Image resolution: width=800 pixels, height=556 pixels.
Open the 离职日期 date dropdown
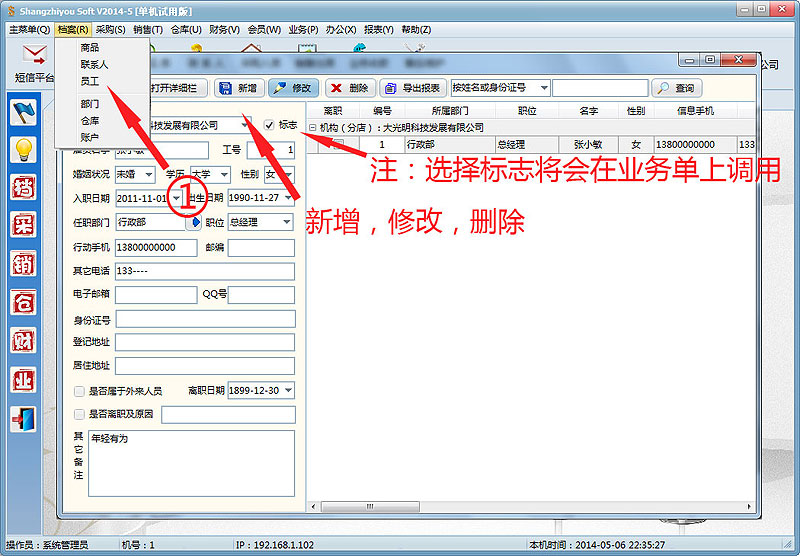pos(288,391)
